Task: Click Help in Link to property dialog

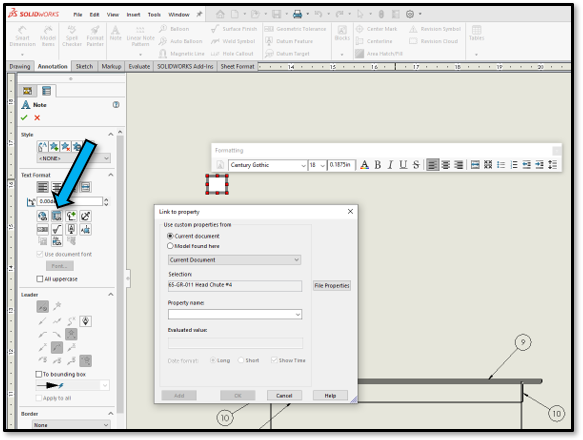Action: pos(330,395)
